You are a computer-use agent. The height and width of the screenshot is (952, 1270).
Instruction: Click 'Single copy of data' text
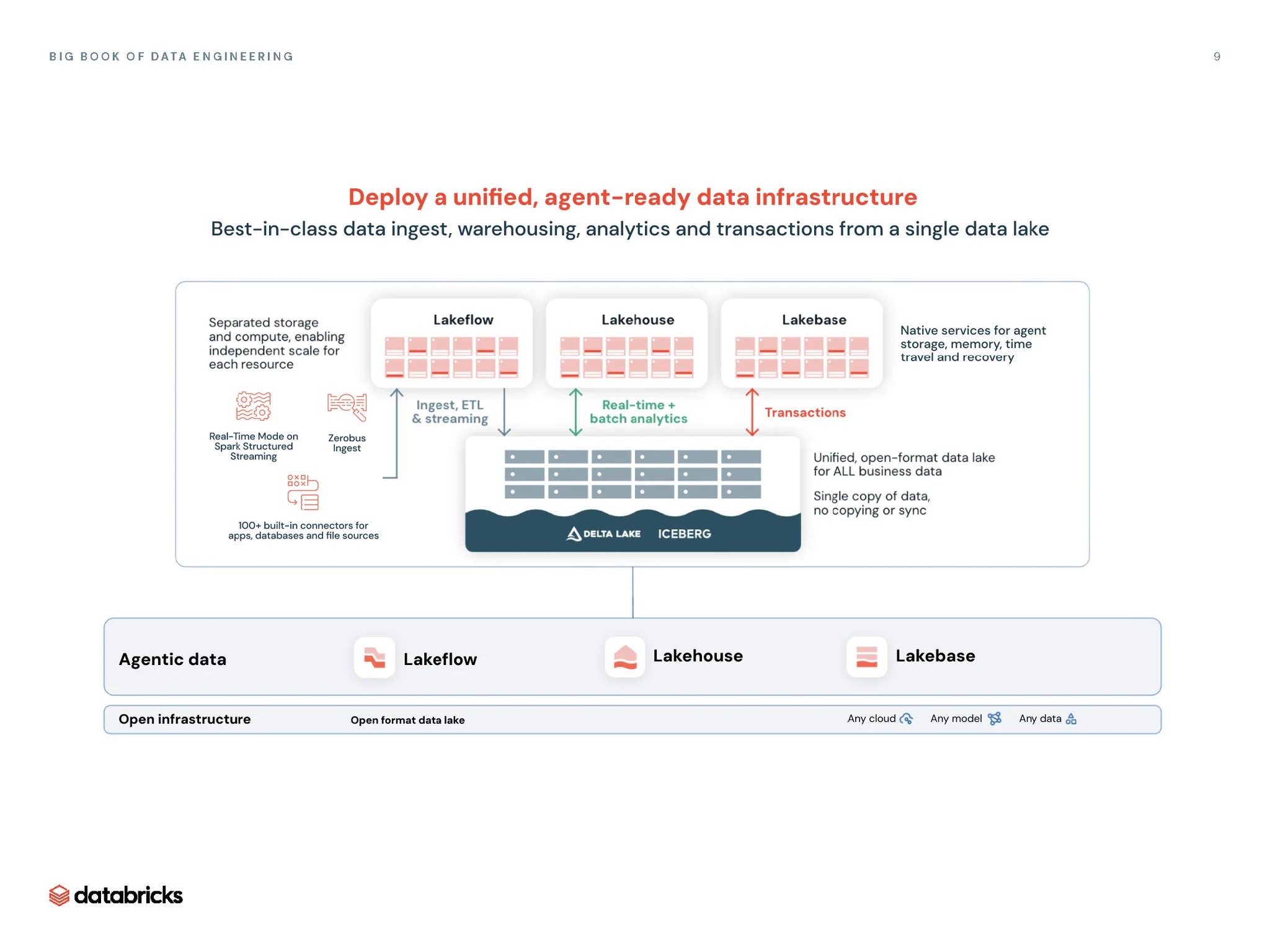click(x=872, y=503)
